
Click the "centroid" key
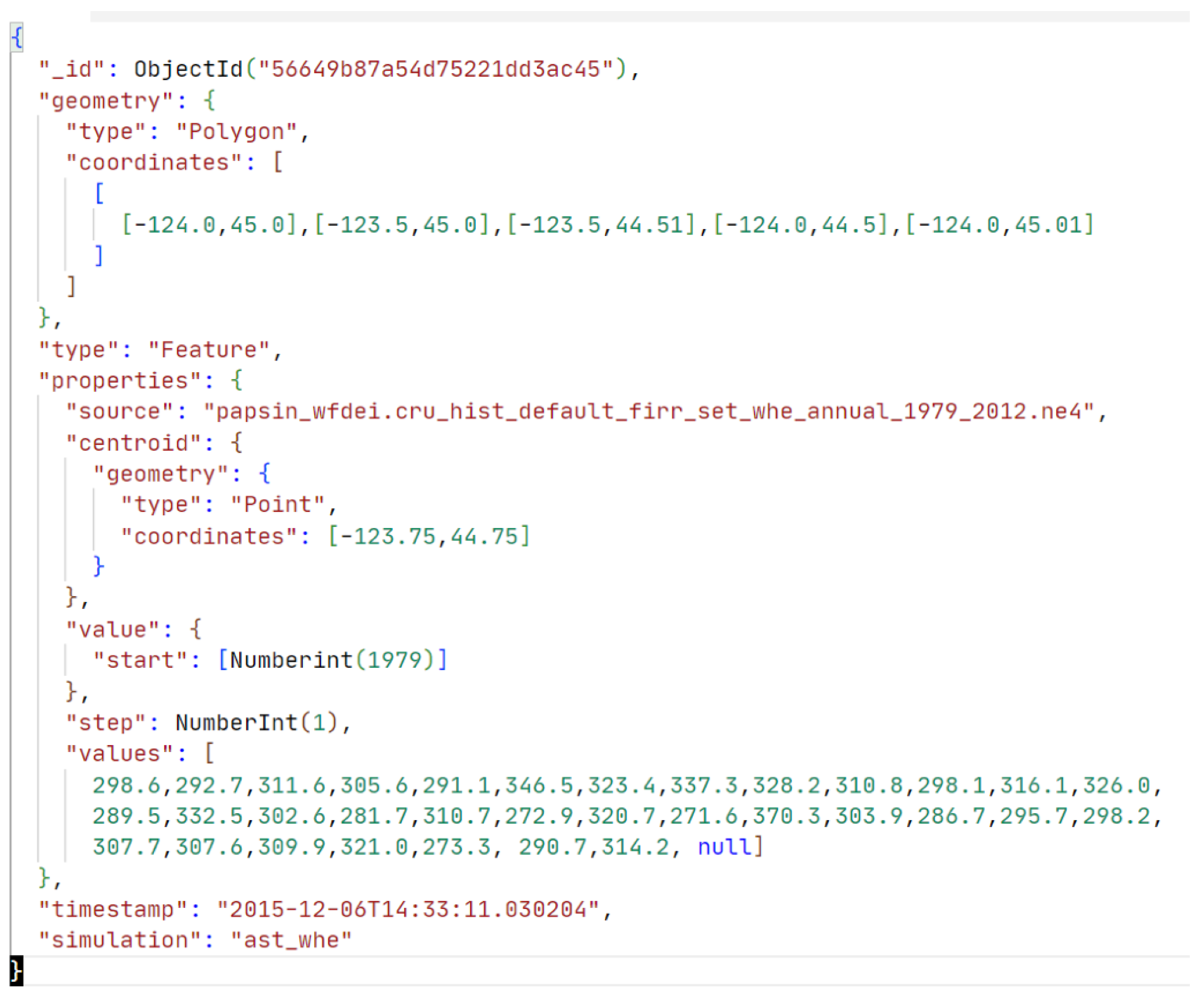pyautogui.click(x=133, y=443)
